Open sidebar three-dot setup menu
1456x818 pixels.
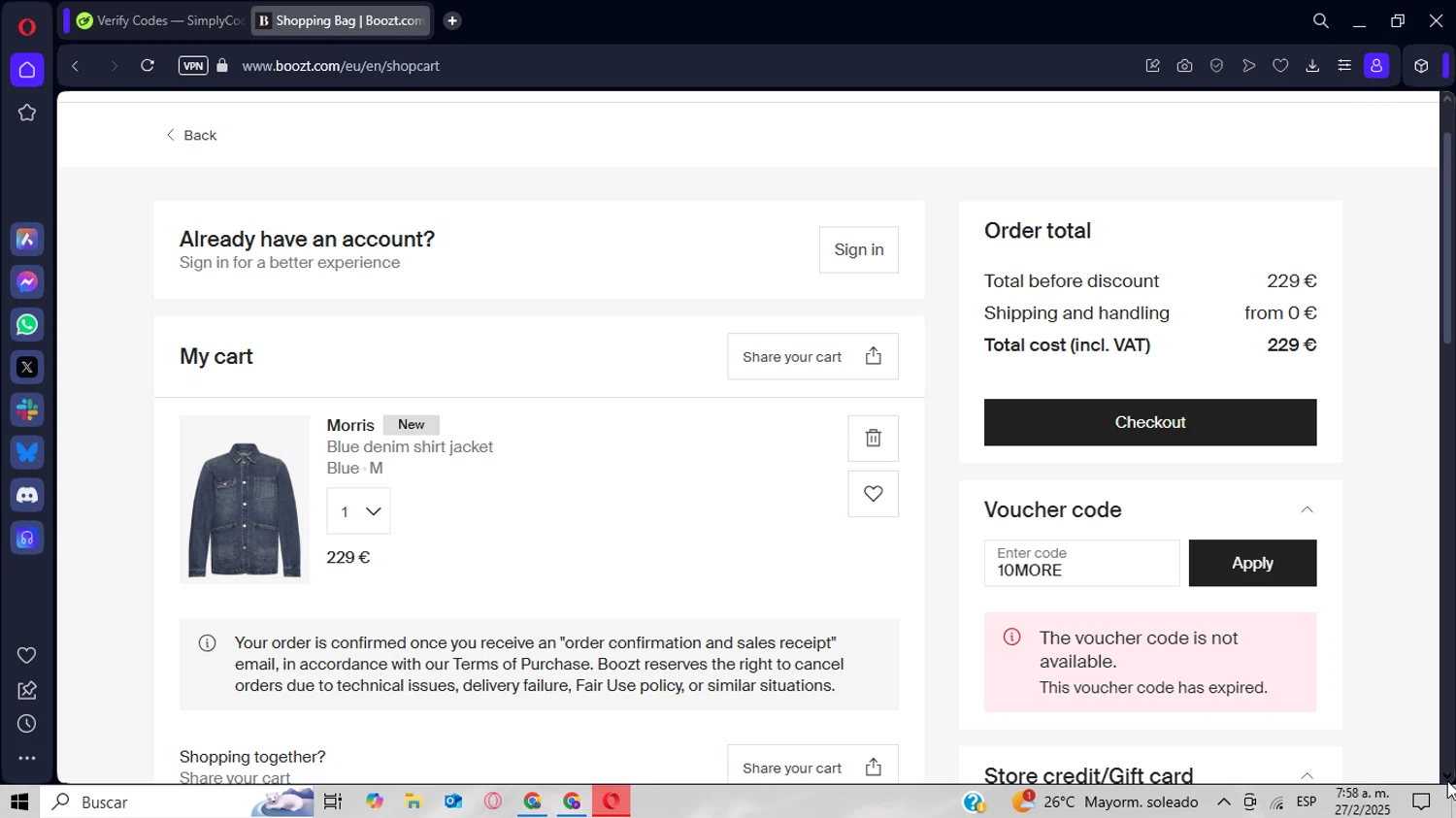[27, 758]
